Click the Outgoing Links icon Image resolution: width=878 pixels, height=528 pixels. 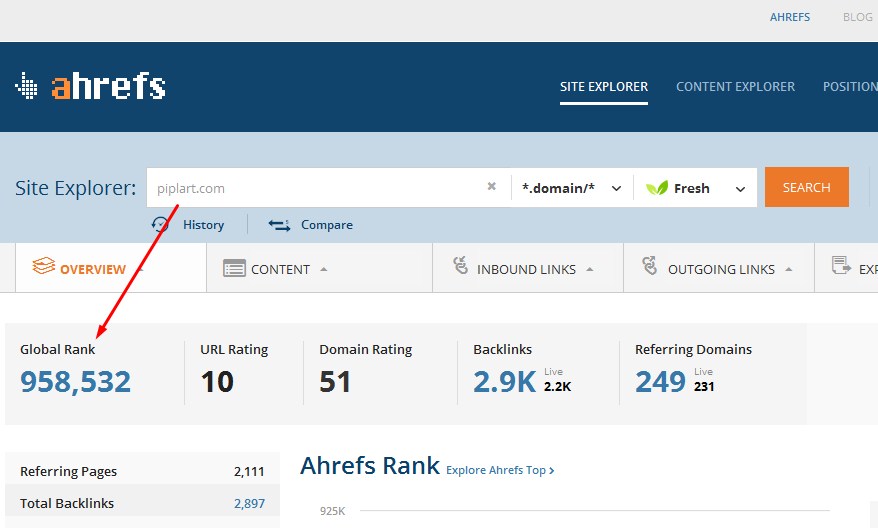click(x=650, y=265)
